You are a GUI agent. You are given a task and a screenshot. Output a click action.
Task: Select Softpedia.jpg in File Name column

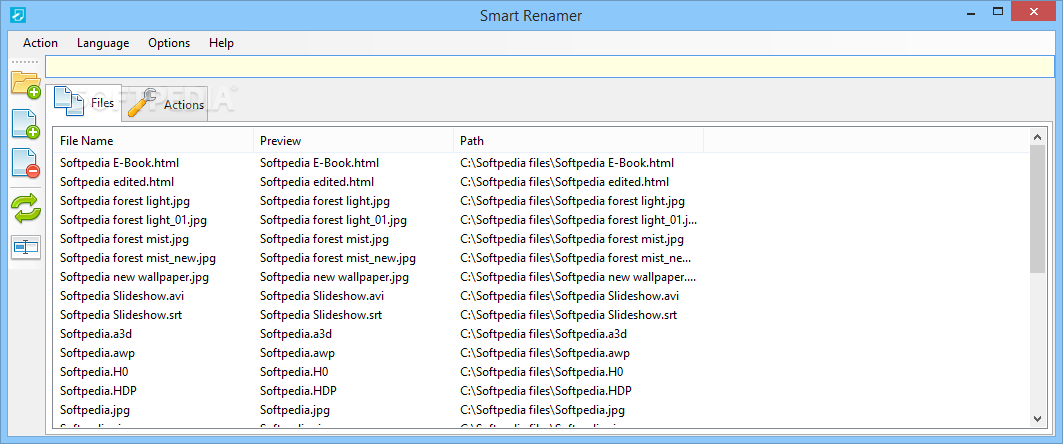point(95,409)
